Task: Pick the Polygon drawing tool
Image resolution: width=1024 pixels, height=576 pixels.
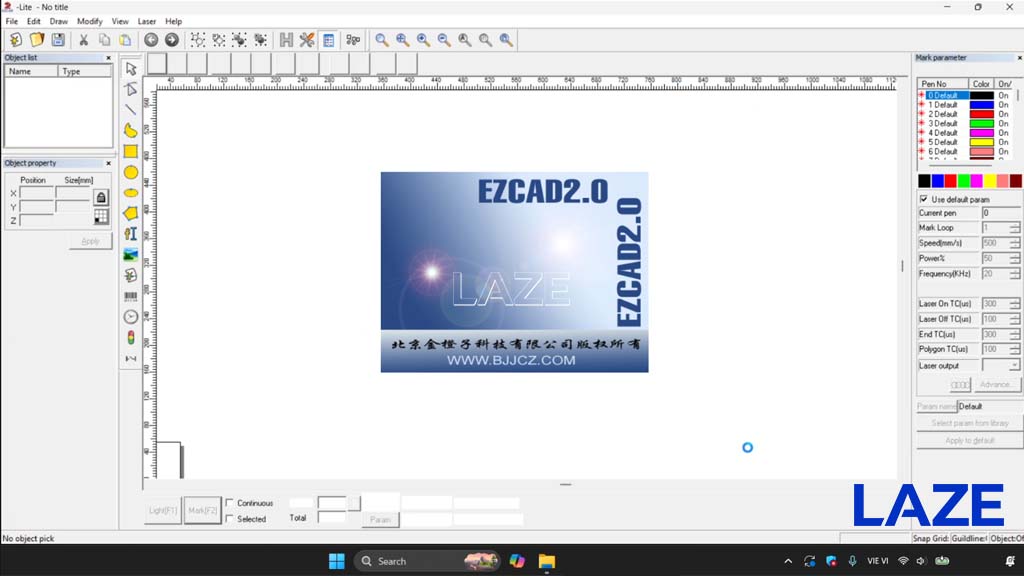Action: 131,214
